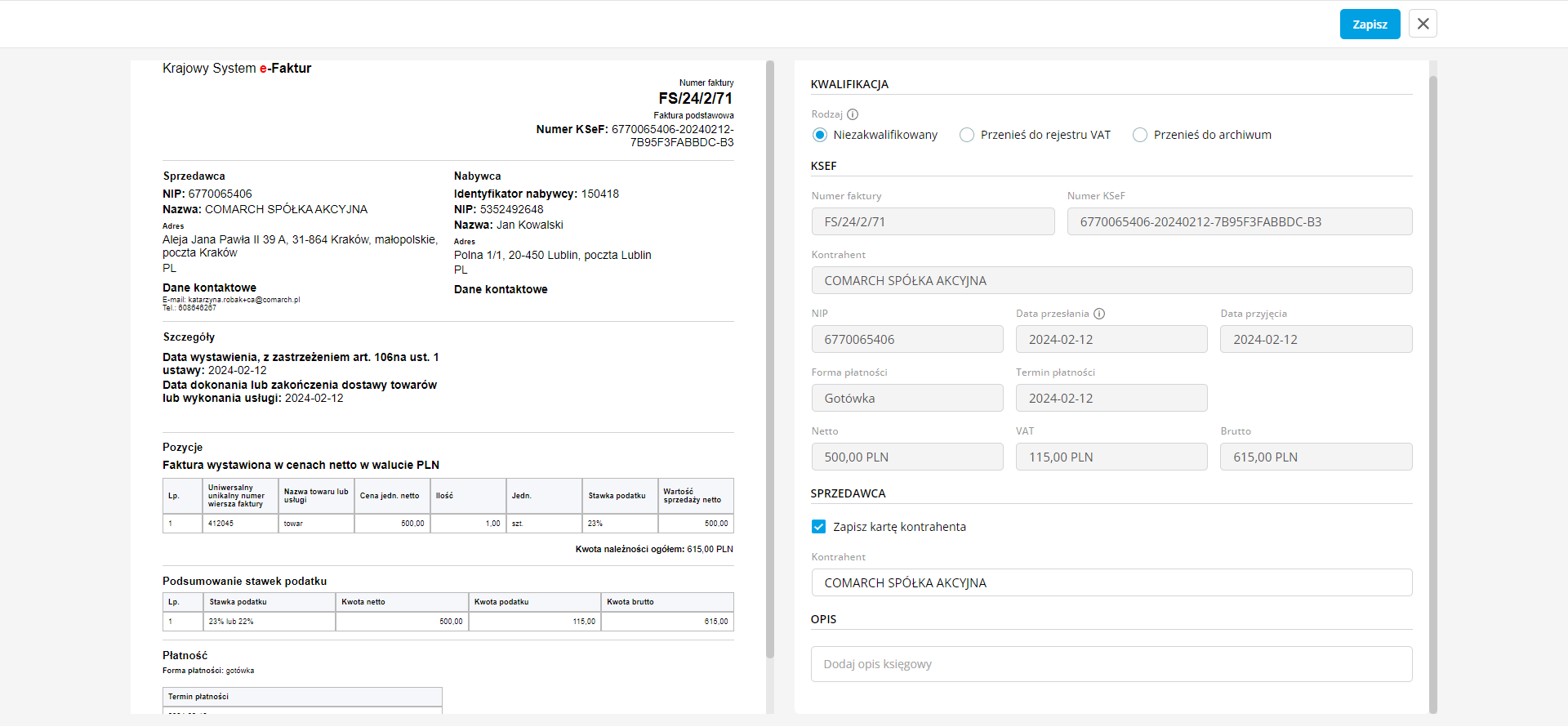Select Przenieś do rejestru VAT option
The image size is (1568, 727).
(967, 135)
